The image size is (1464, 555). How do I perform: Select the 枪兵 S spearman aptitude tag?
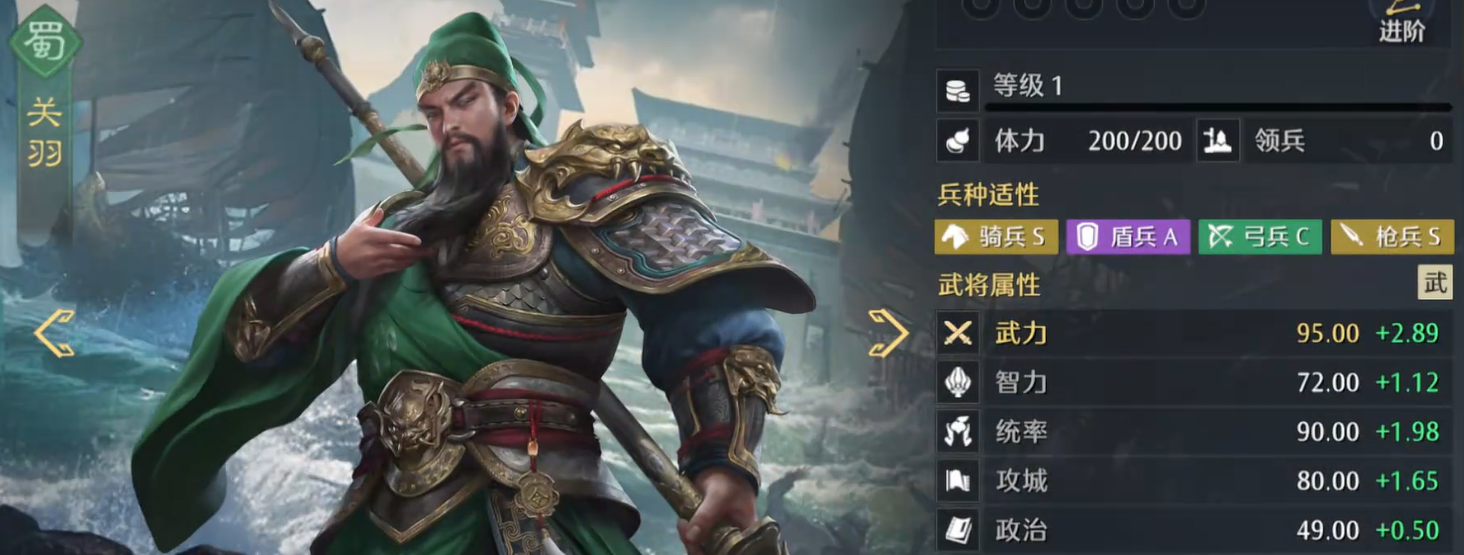[1392, 236]
